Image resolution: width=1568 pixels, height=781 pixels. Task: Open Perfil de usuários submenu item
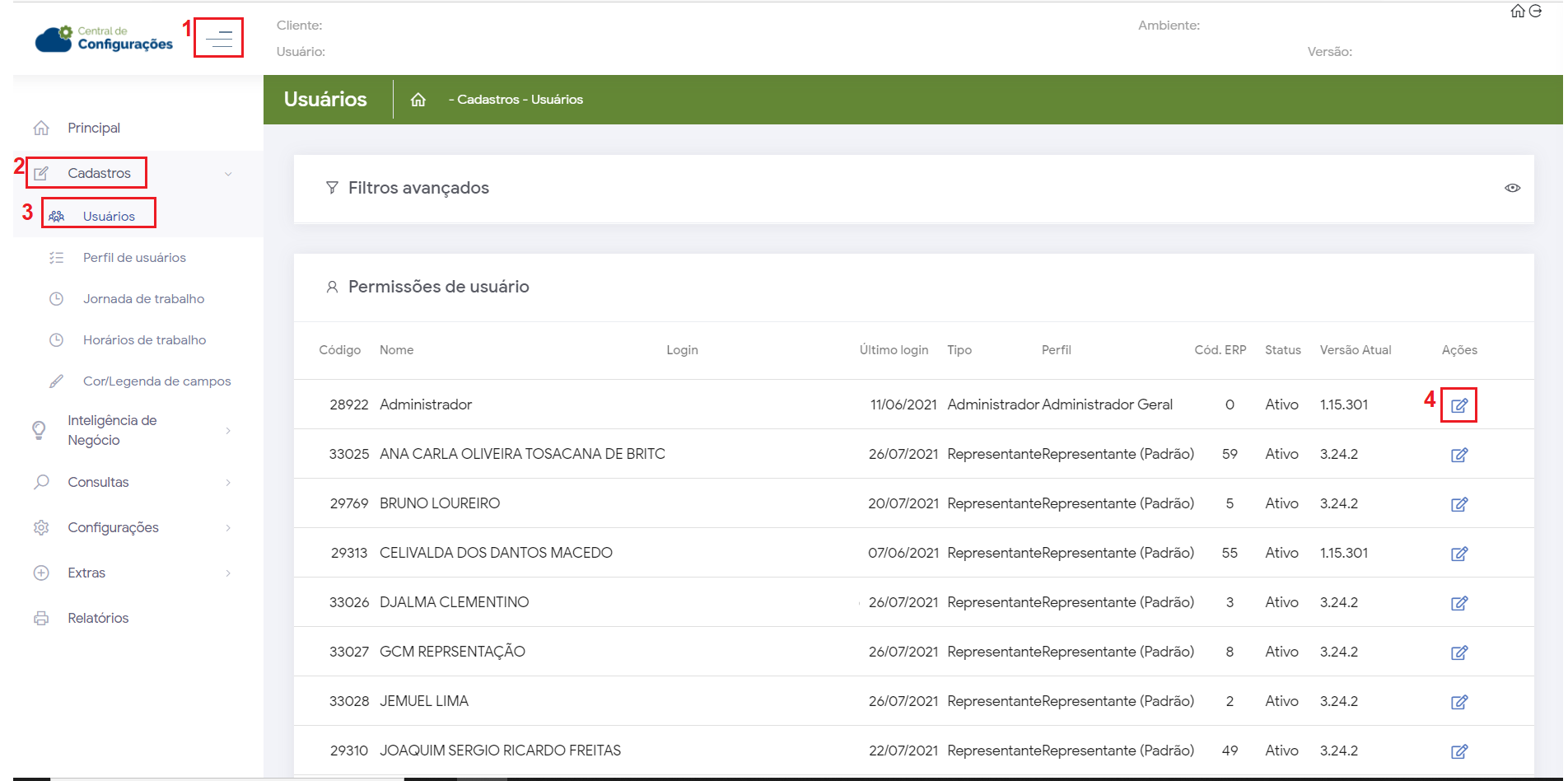(134, 258)
